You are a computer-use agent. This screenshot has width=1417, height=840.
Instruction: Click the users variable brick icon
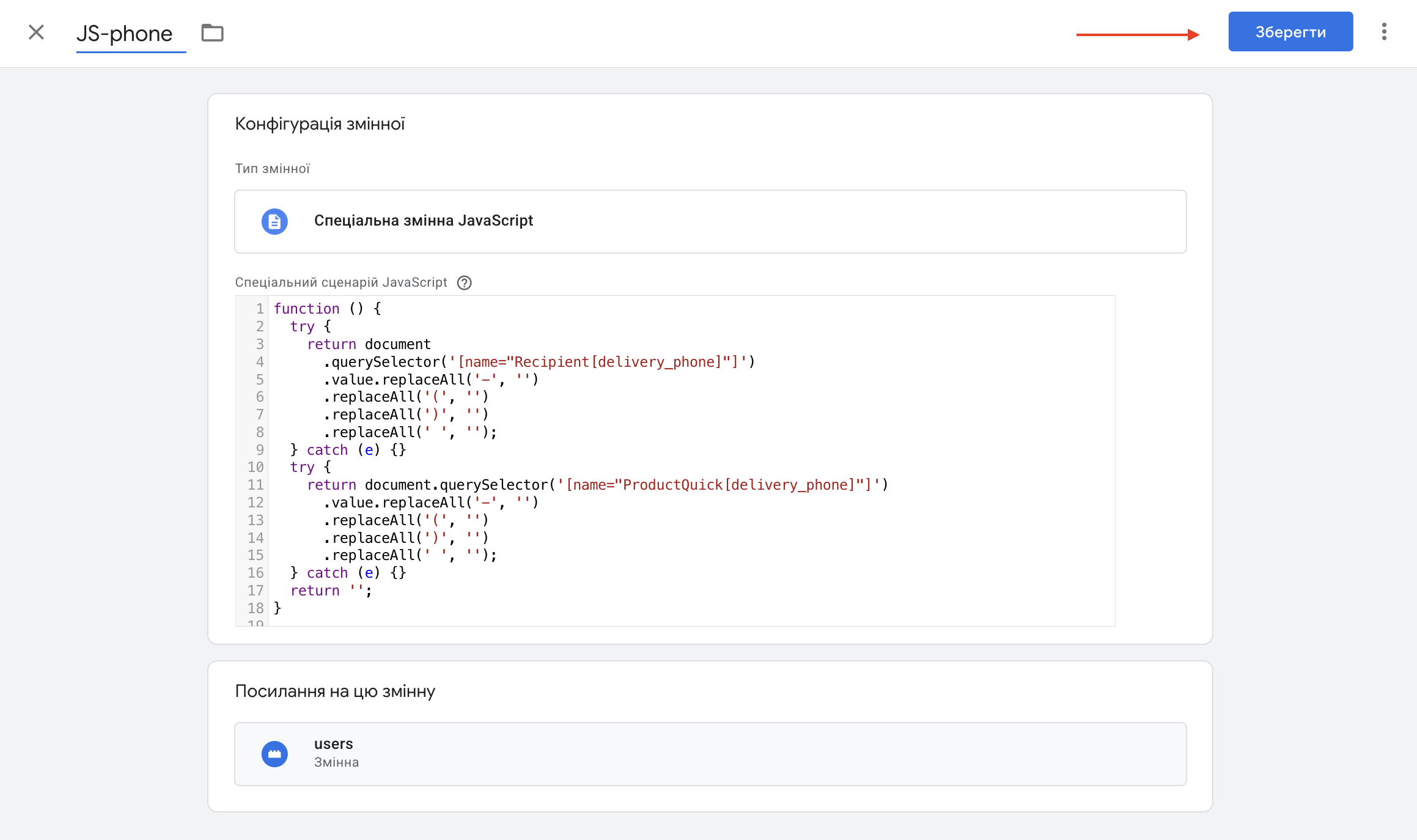pyautogui.click(x=274, y=754)
